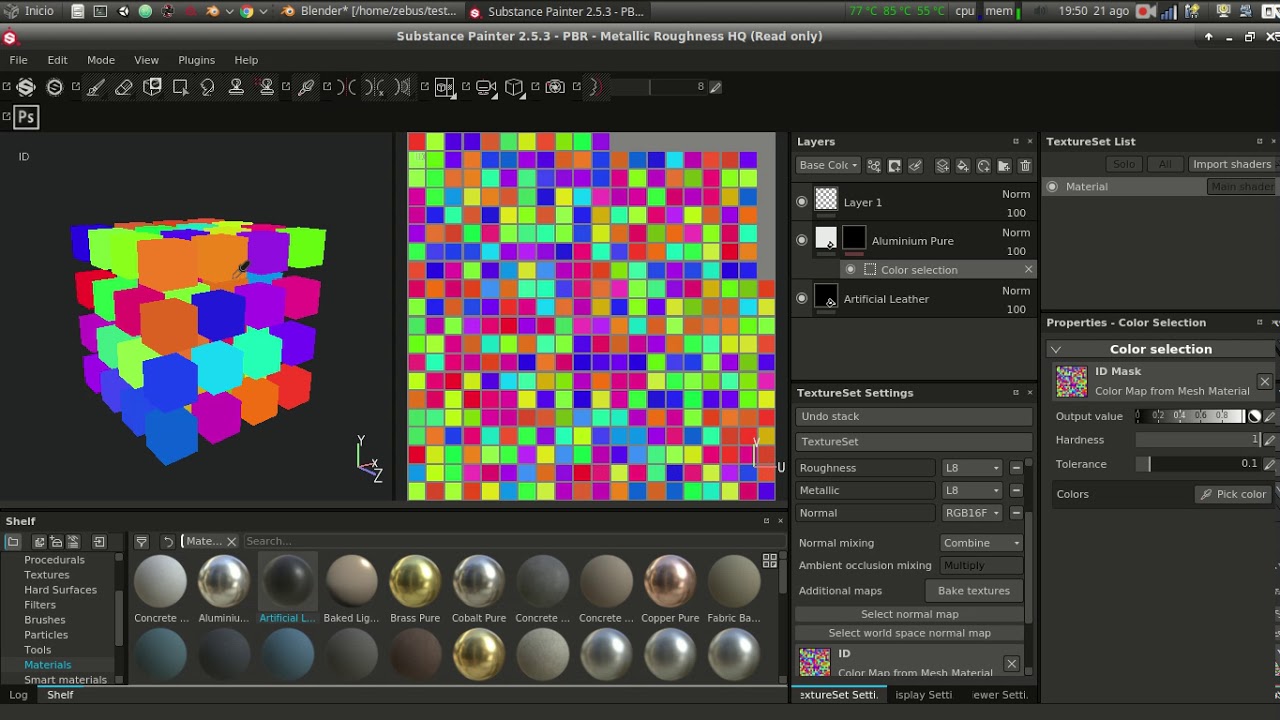
Task: Click the perspective cube view icon
Action: tap(514, 87)
